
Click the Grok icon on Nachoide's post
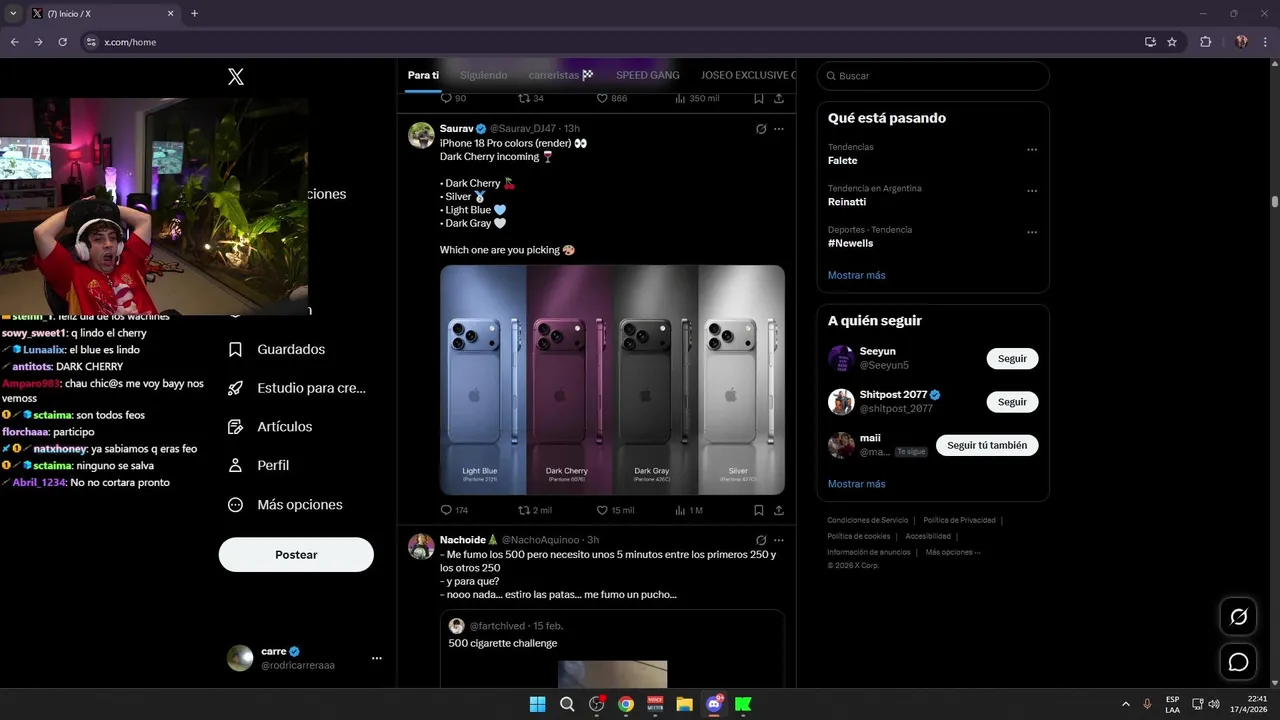(x=761, y=540)
